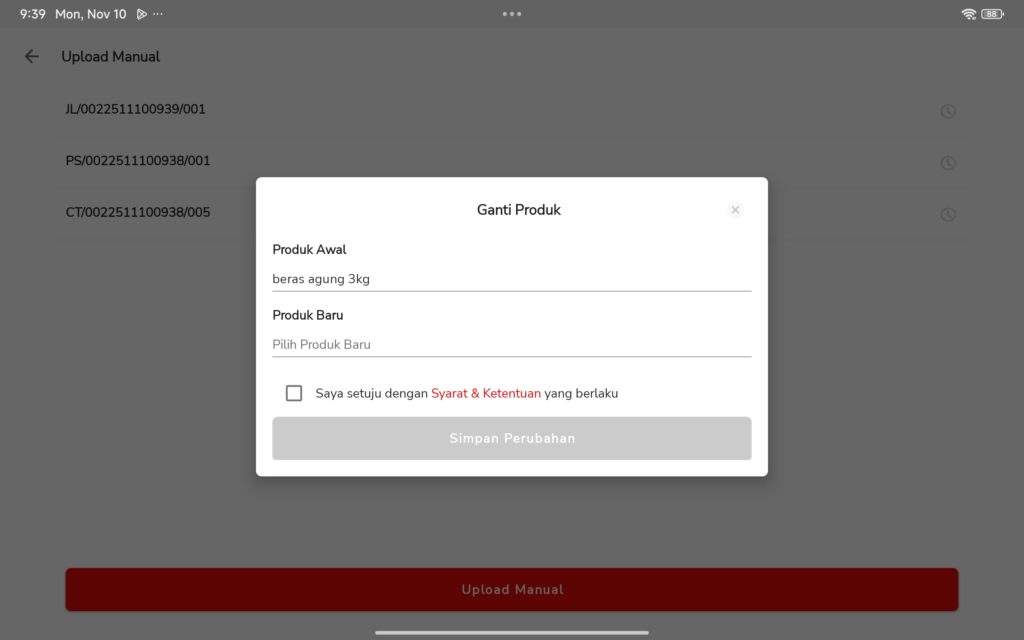This screenshot has height=640, width=1024.
Task: Close the Ganti Produk dialog
Action: tap(735, 210)
